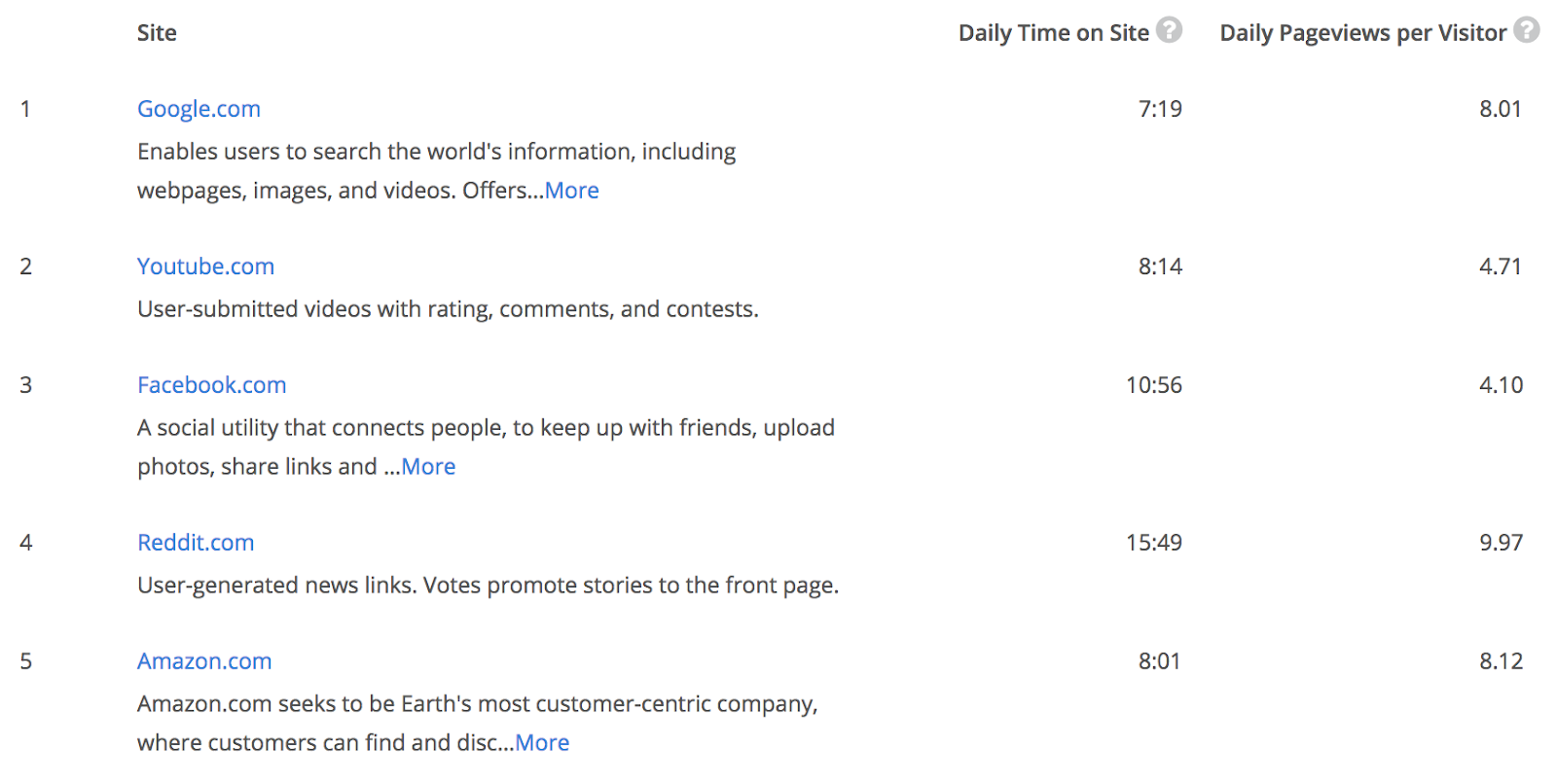The height and width of the screenshot is (784, 1557).
Task: Expand Facebook description with More link
Action: (x=428, y=467)
